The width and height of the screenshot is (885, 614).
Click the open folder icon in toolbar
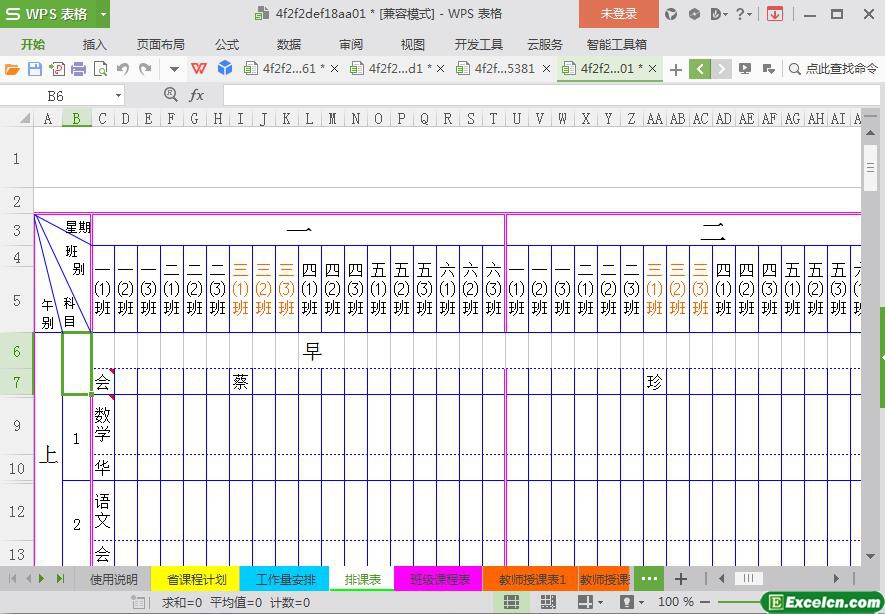click(12, 69)
